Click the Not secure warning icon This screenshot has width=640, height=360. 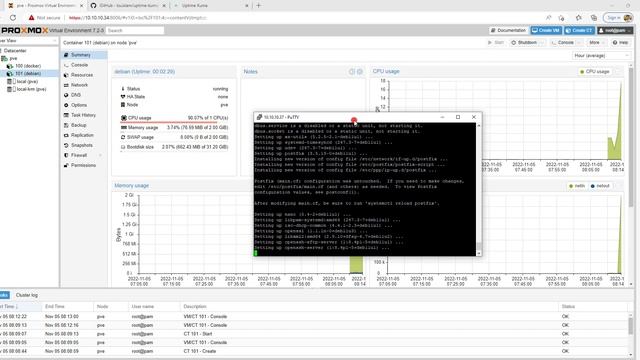click(x=31, y=18)
